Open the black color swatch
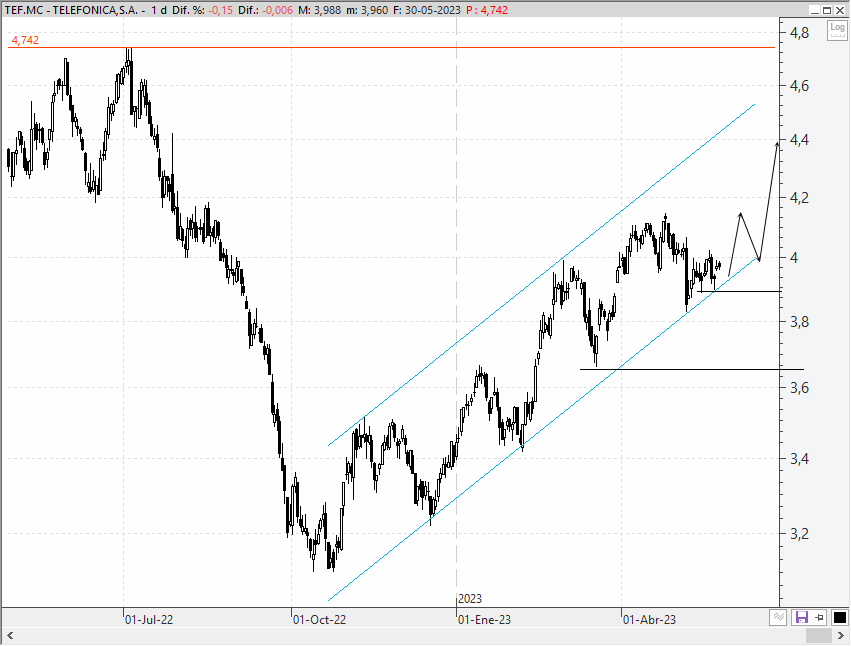 coord(839,617)
